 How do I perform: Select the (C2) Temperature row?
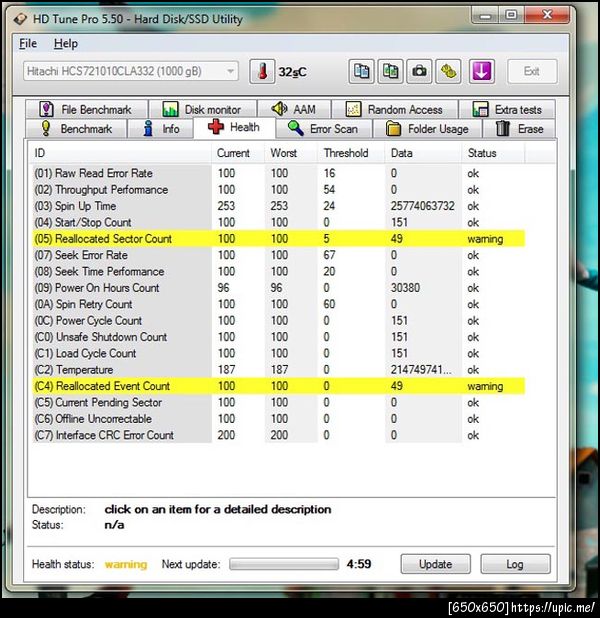pyautogui.click(x=279, y=370)
